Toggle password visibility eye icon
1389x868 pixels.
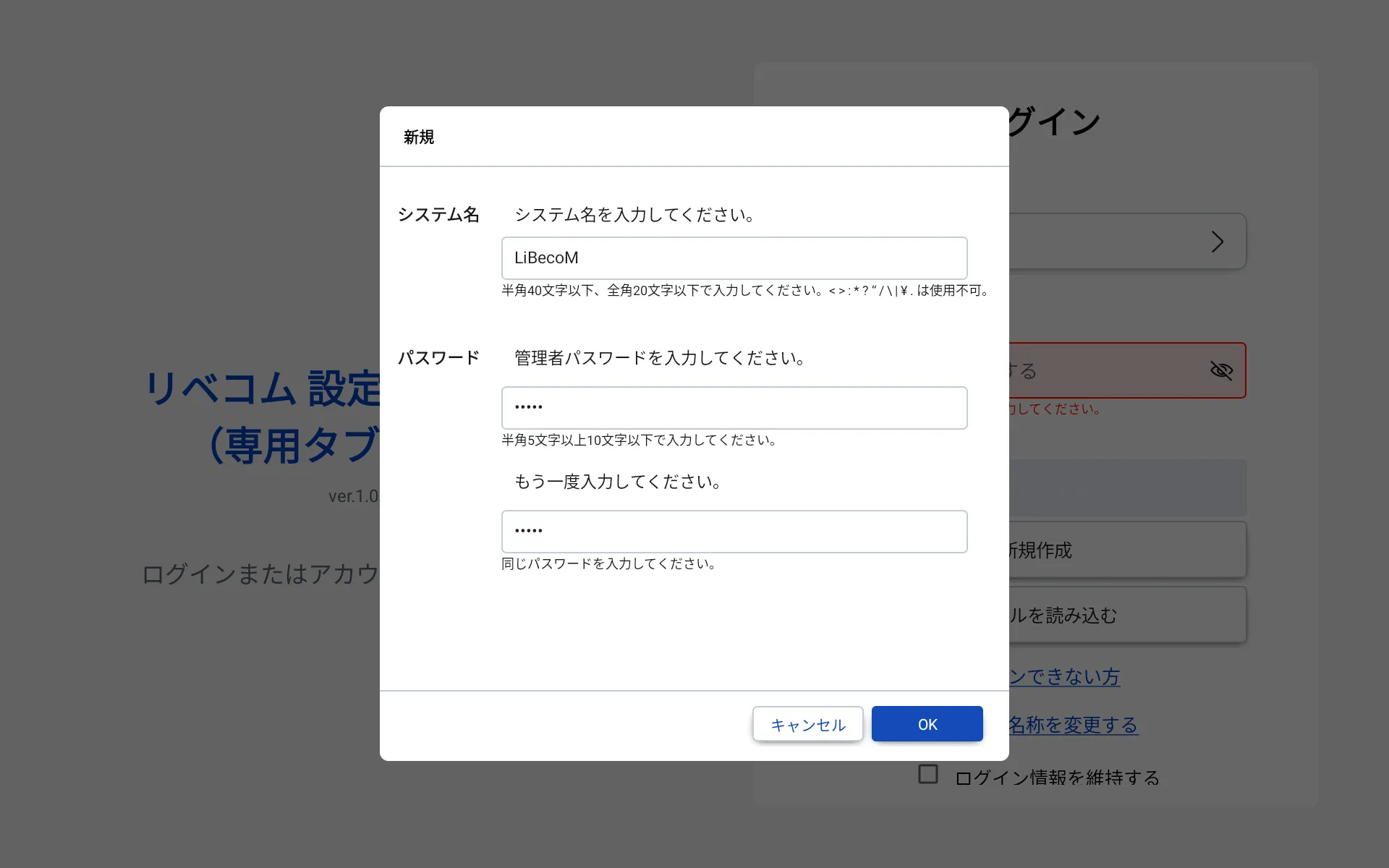point(1221,370)
